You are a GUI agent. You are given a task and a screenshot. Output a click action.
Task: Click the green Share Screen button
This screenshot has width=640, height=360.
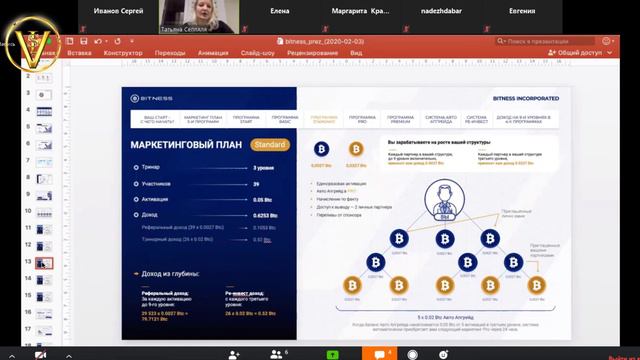pos(333,355)
